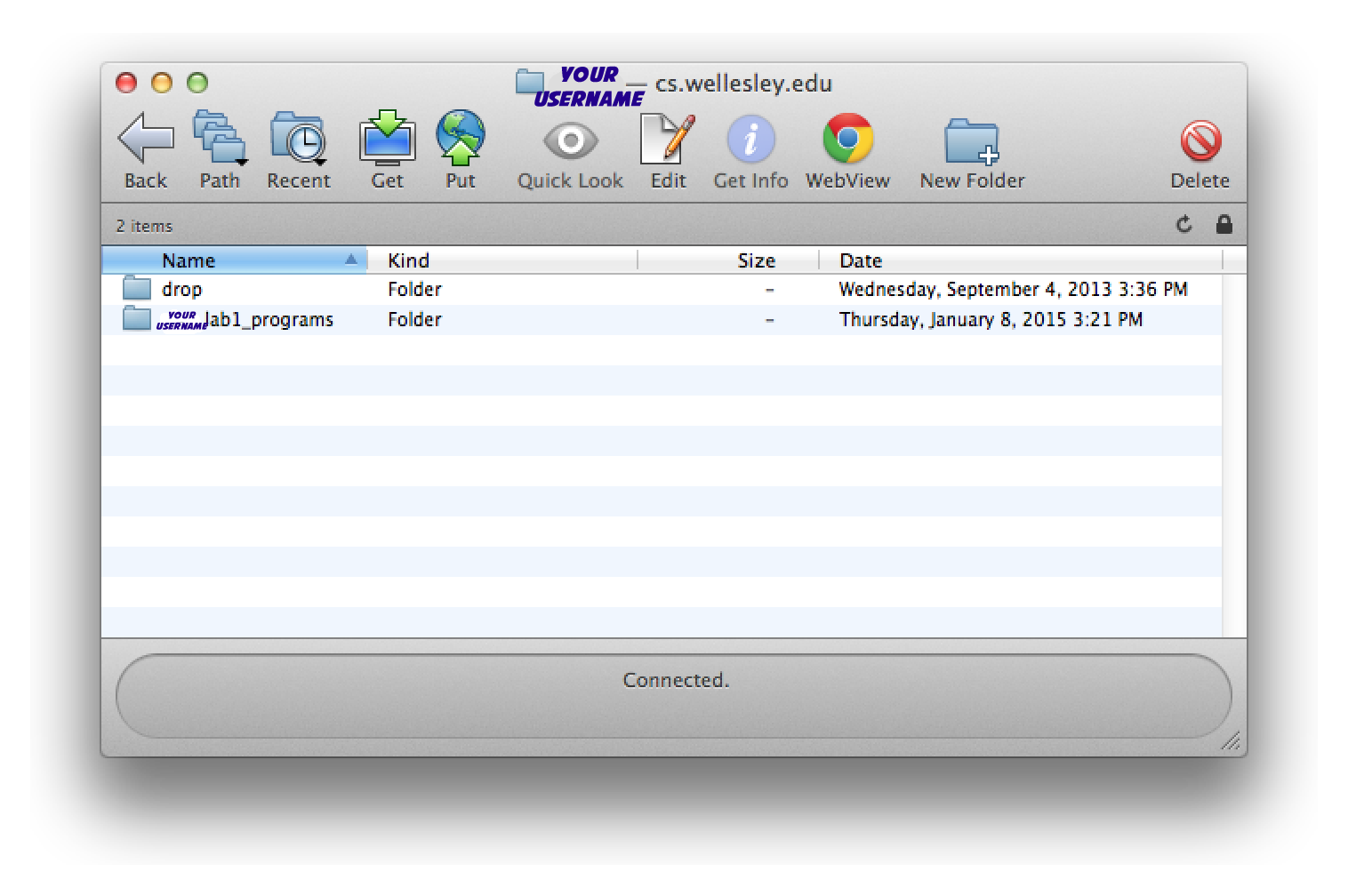
Task: Click the Back arrow icon
Action: click(x=146, y=140)
